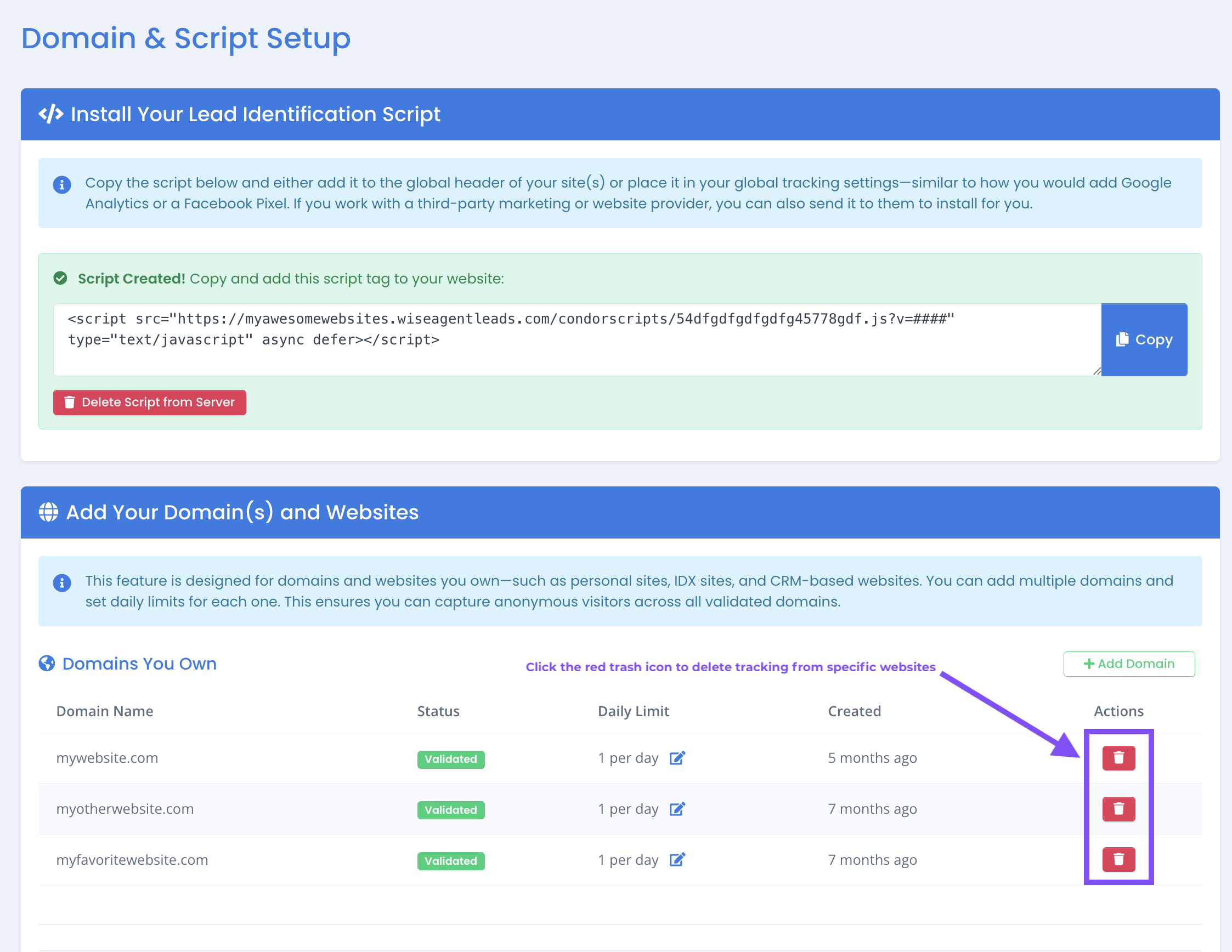Screen dimensions: 1232x952
Task: Click the Domain & Script Setup page title
Action: [185, 38]
